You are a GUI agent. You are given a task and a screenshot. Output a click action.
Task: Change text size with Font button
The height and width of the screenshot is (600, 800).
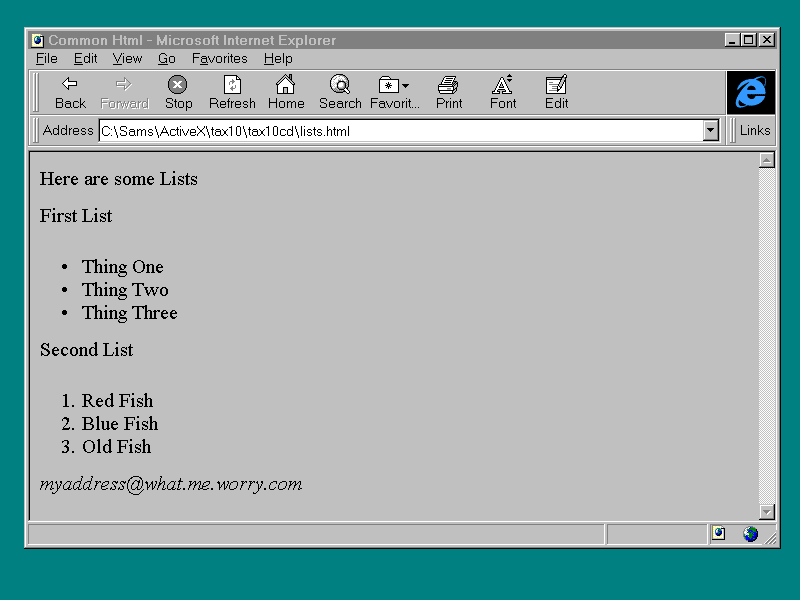point(503,92)
